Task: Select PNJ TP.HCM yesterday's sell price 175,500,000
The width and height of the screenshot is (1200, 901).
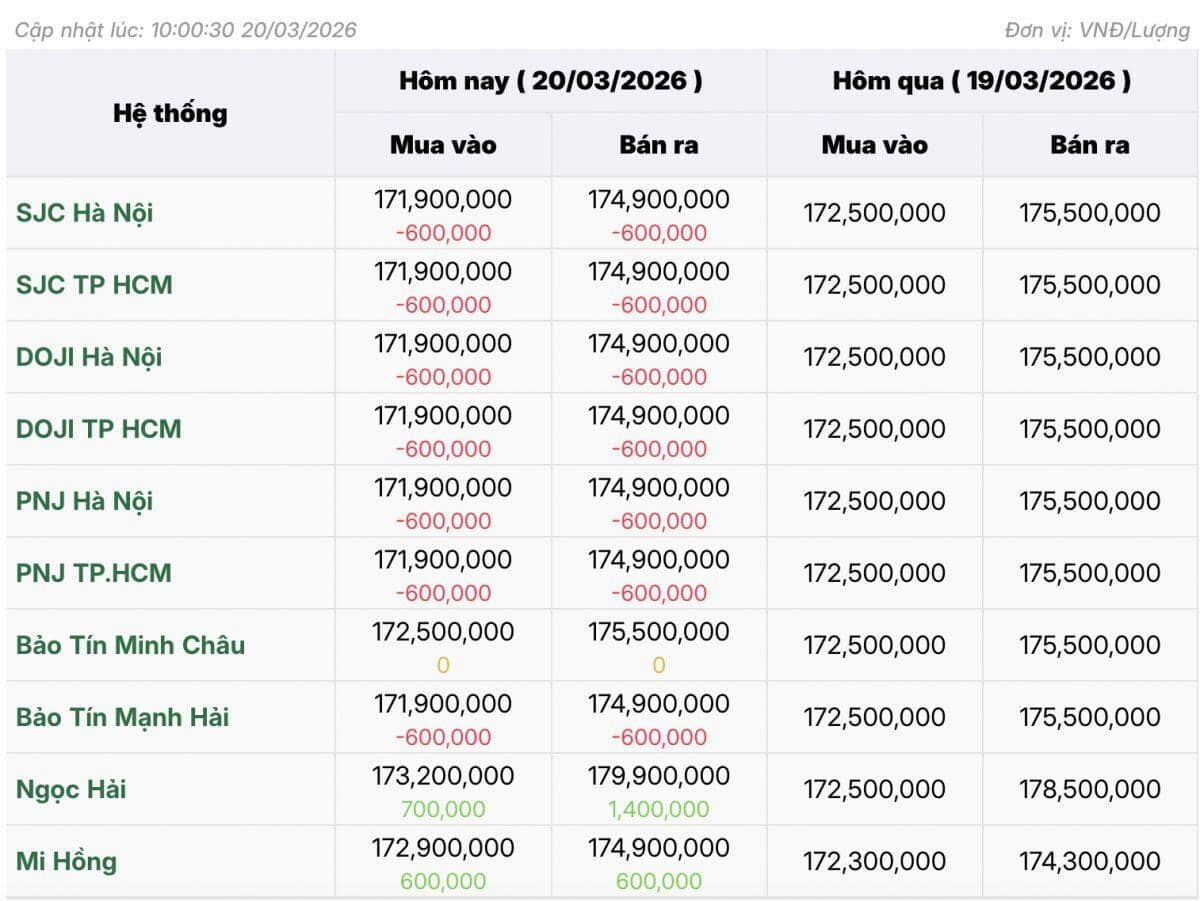Action: tap(1090, 573)
